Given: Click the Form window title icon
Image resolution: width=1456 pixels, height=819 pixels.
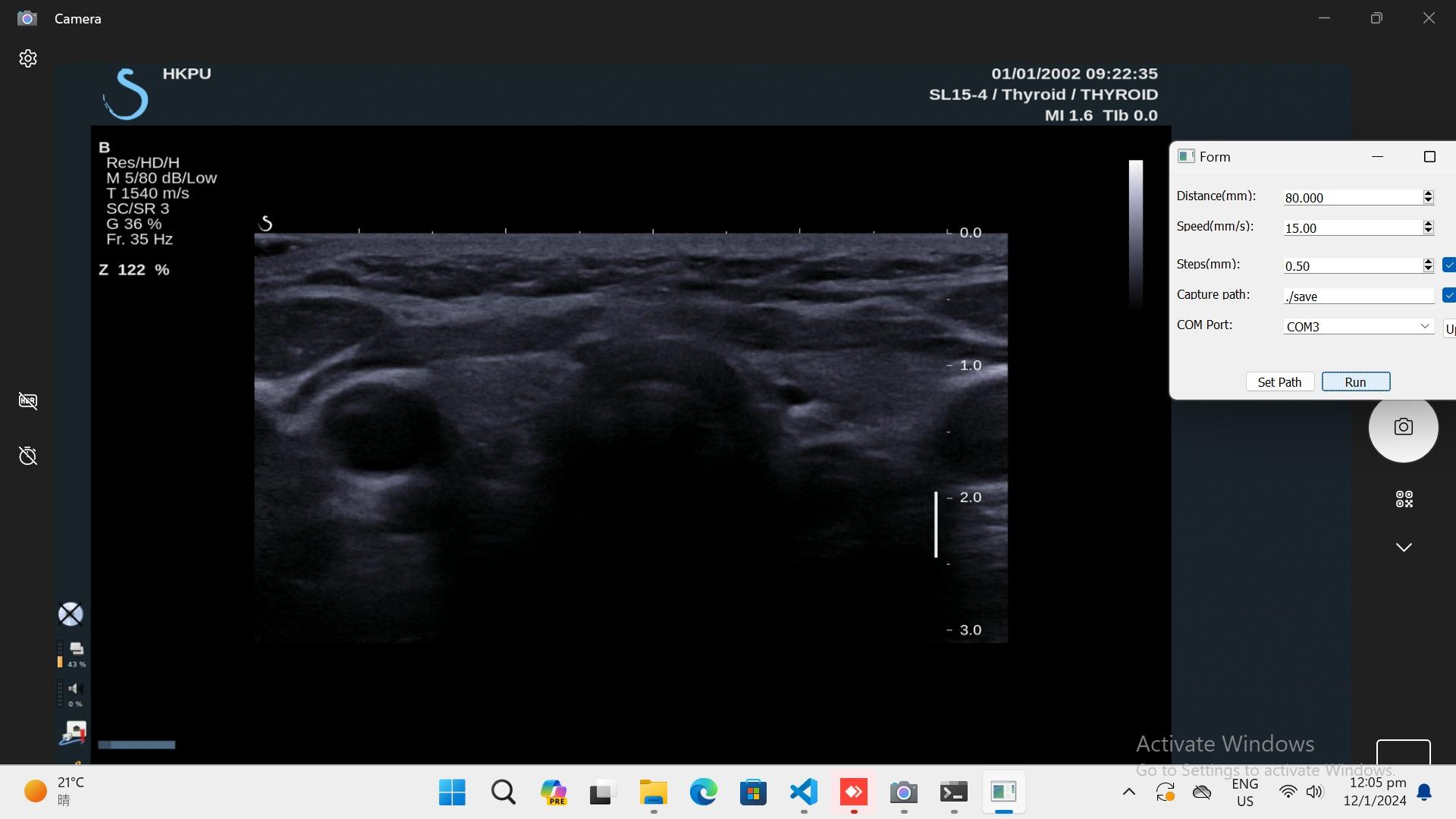Looking at the screenshot, I should pyautogui.click(x=1185, y=156).
